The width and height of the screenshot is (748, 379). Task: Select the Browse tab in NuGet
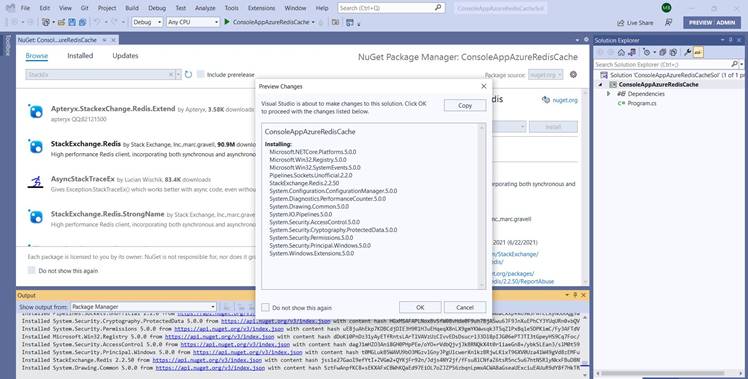pos(37,56)
